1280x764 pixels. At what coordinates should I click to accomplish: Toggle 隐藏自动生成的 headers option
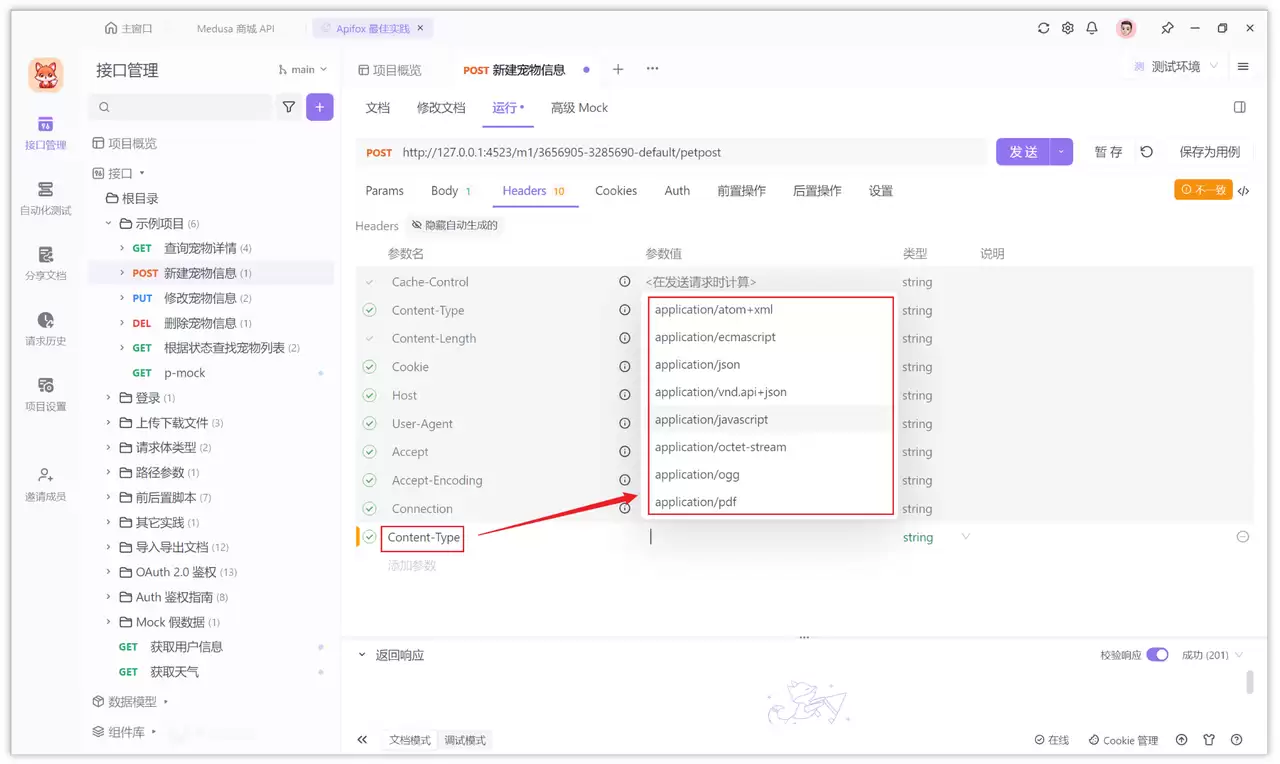pos(455,225)
